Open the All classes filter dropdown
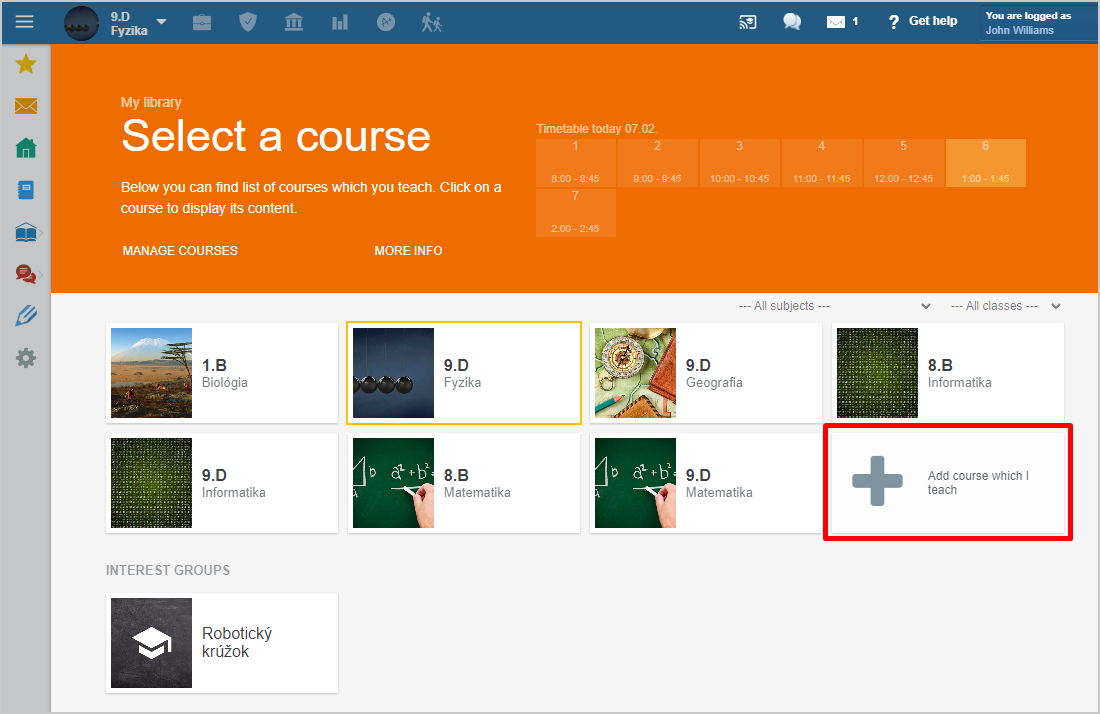Image resolution: width=1100 pixels, height=714 pixels. [1005, 306]
